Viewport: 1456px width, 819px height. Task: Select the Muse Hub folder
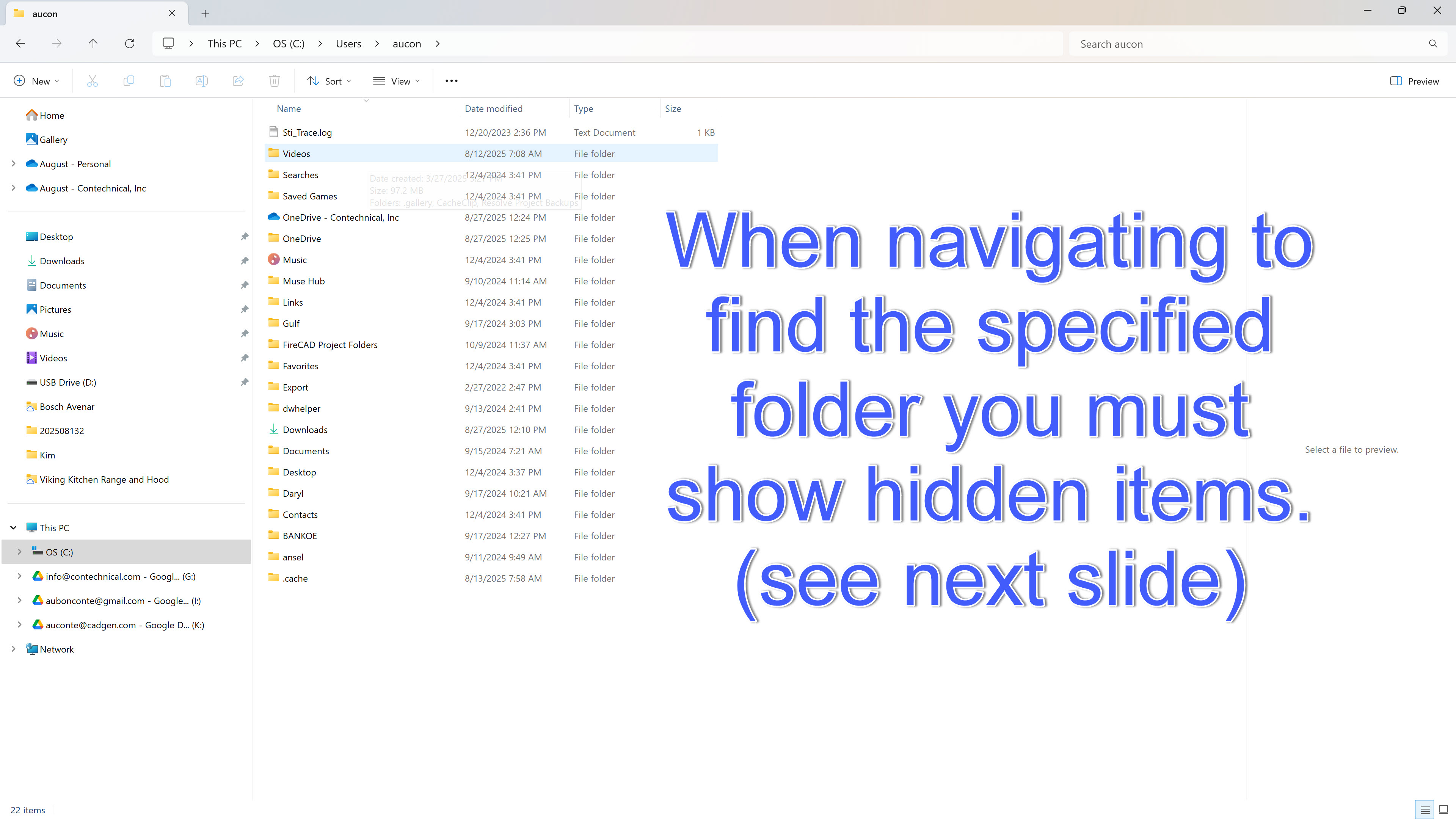(491, 281)
